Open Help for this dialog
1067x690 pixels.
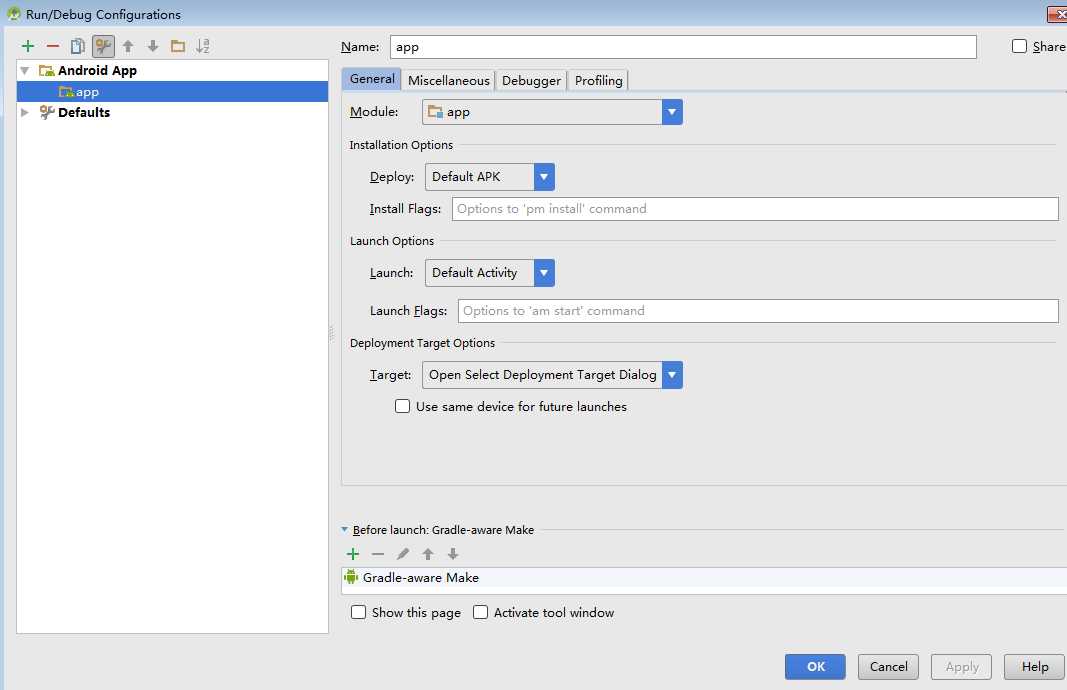tap(1034, 667)
